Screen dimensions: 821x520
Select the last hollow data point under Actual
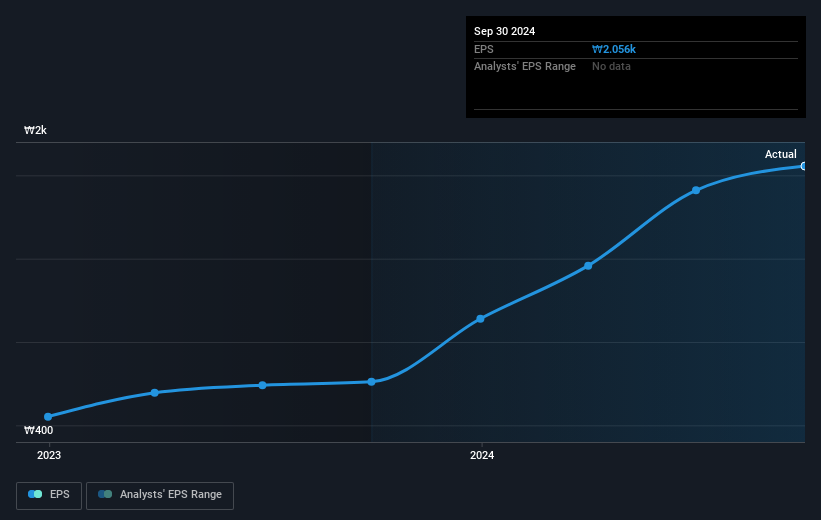click(803, 166)
